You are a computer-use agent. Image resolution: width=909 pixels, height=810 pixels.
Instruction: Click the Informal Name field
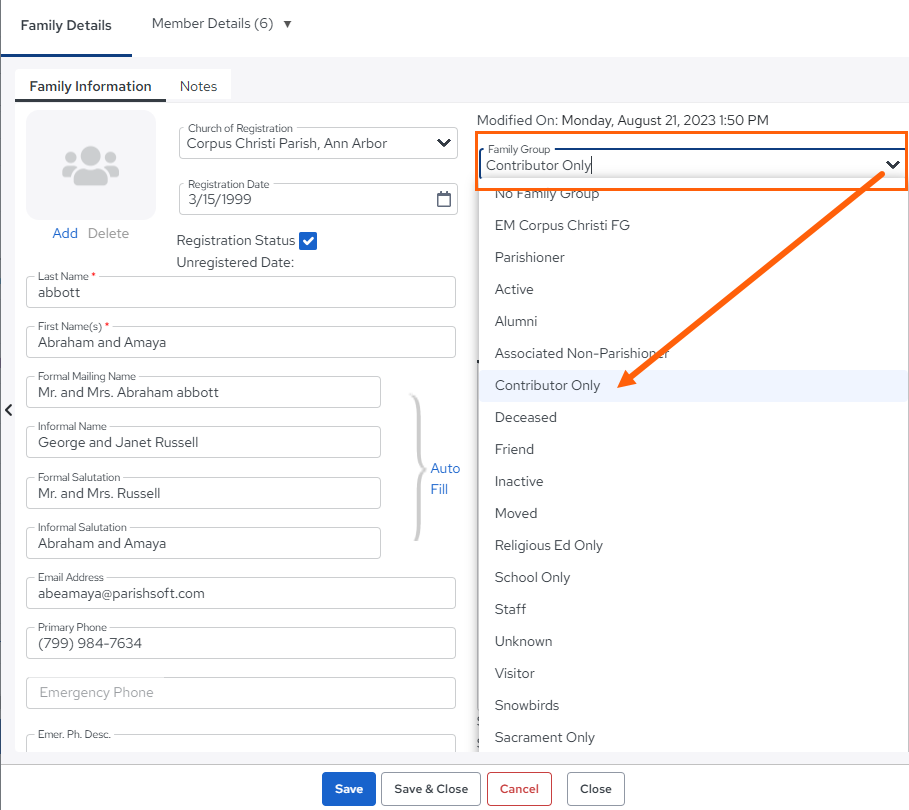point(203,442)
